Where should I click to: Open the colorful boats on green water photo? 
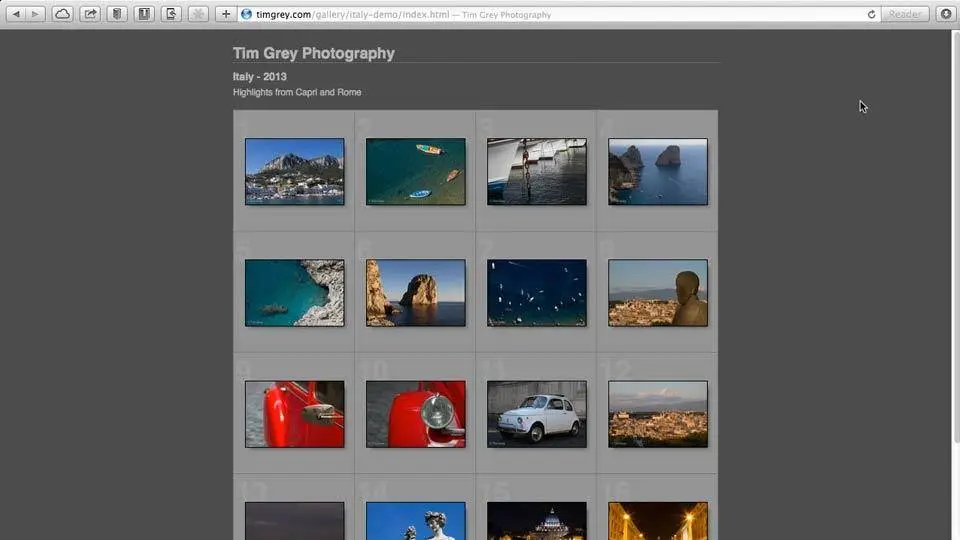click(416, 171)
